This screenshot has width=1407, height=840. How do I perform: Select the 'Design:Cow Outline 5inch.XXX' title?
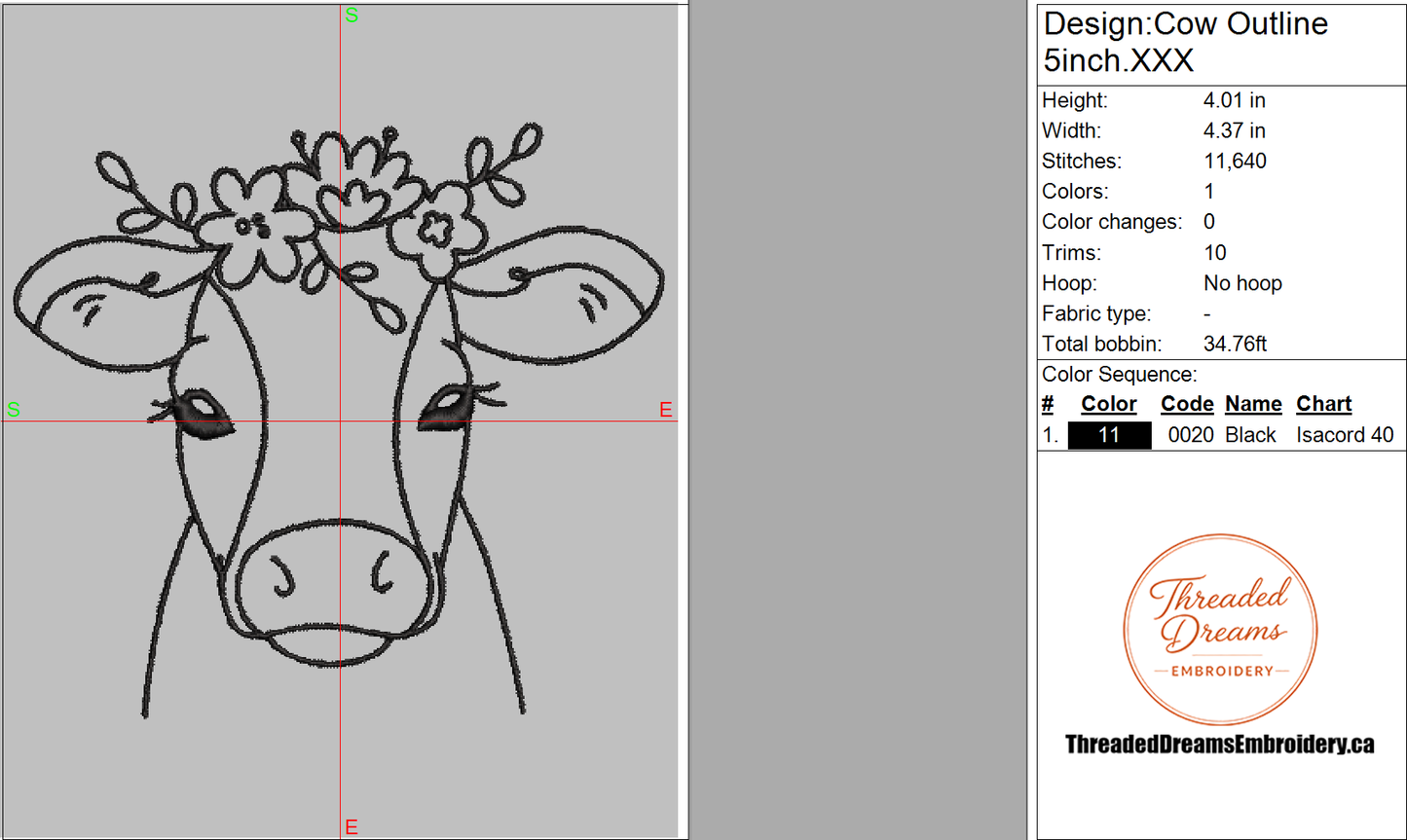pos(1185,42)
